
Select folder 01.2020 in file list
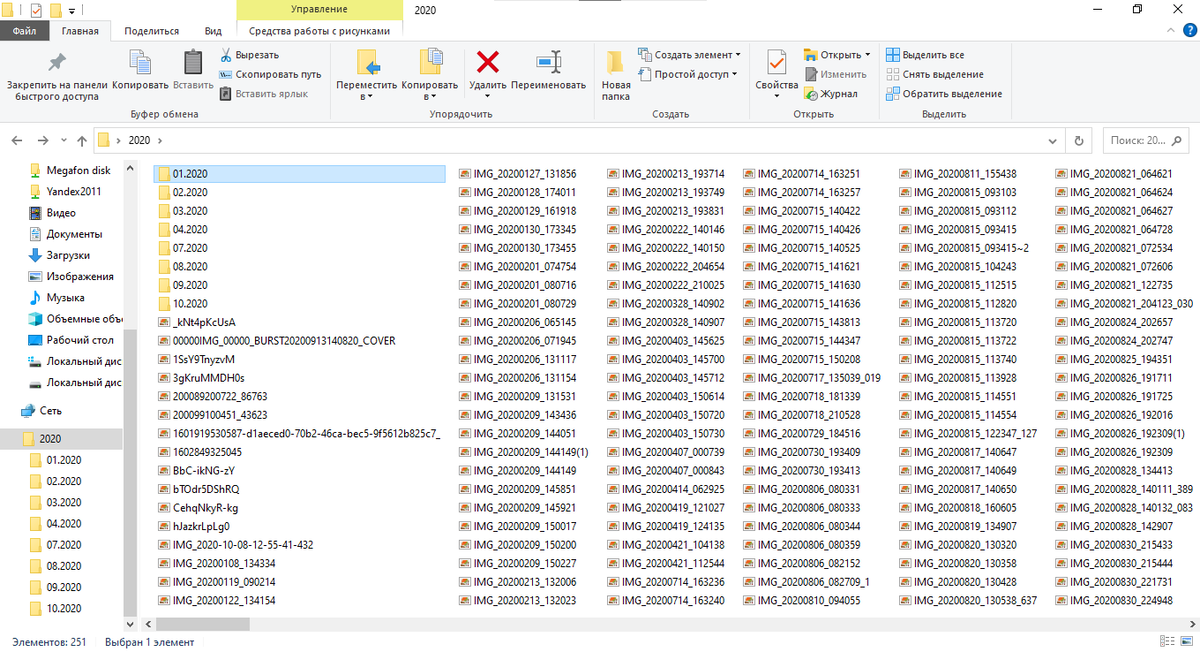click(300, 173)
